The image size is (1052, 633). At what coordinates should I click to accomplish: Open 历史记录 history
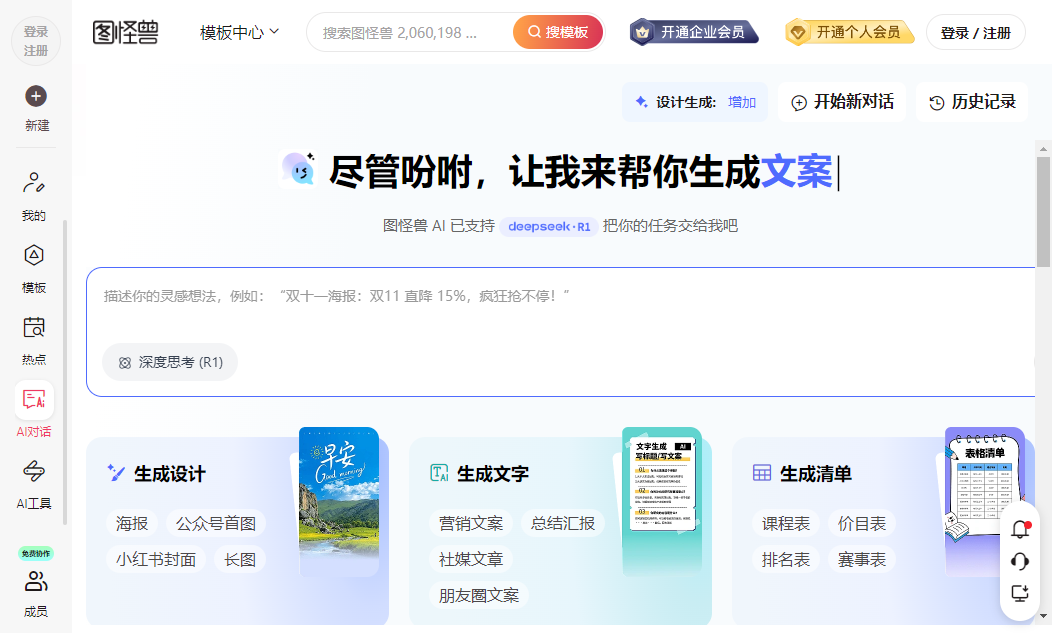(972, 102)
